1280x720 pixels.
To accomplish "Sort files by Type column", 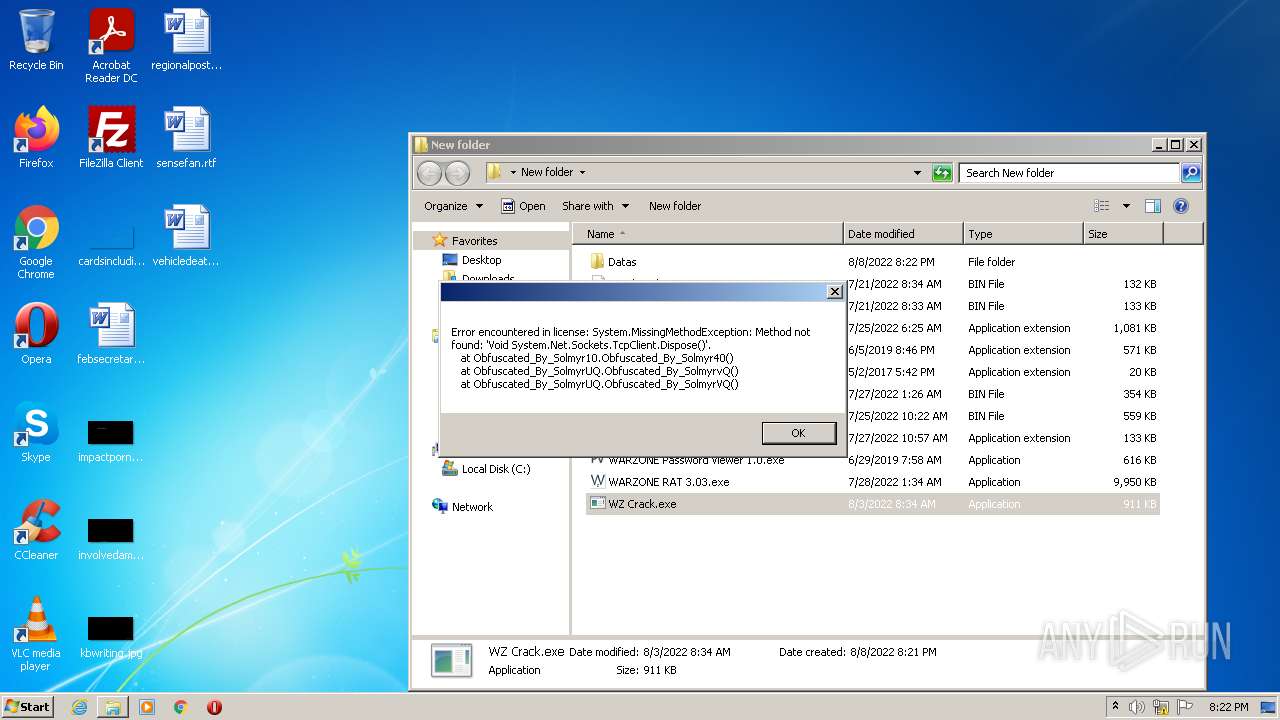I will click(x=1023, y=234).
